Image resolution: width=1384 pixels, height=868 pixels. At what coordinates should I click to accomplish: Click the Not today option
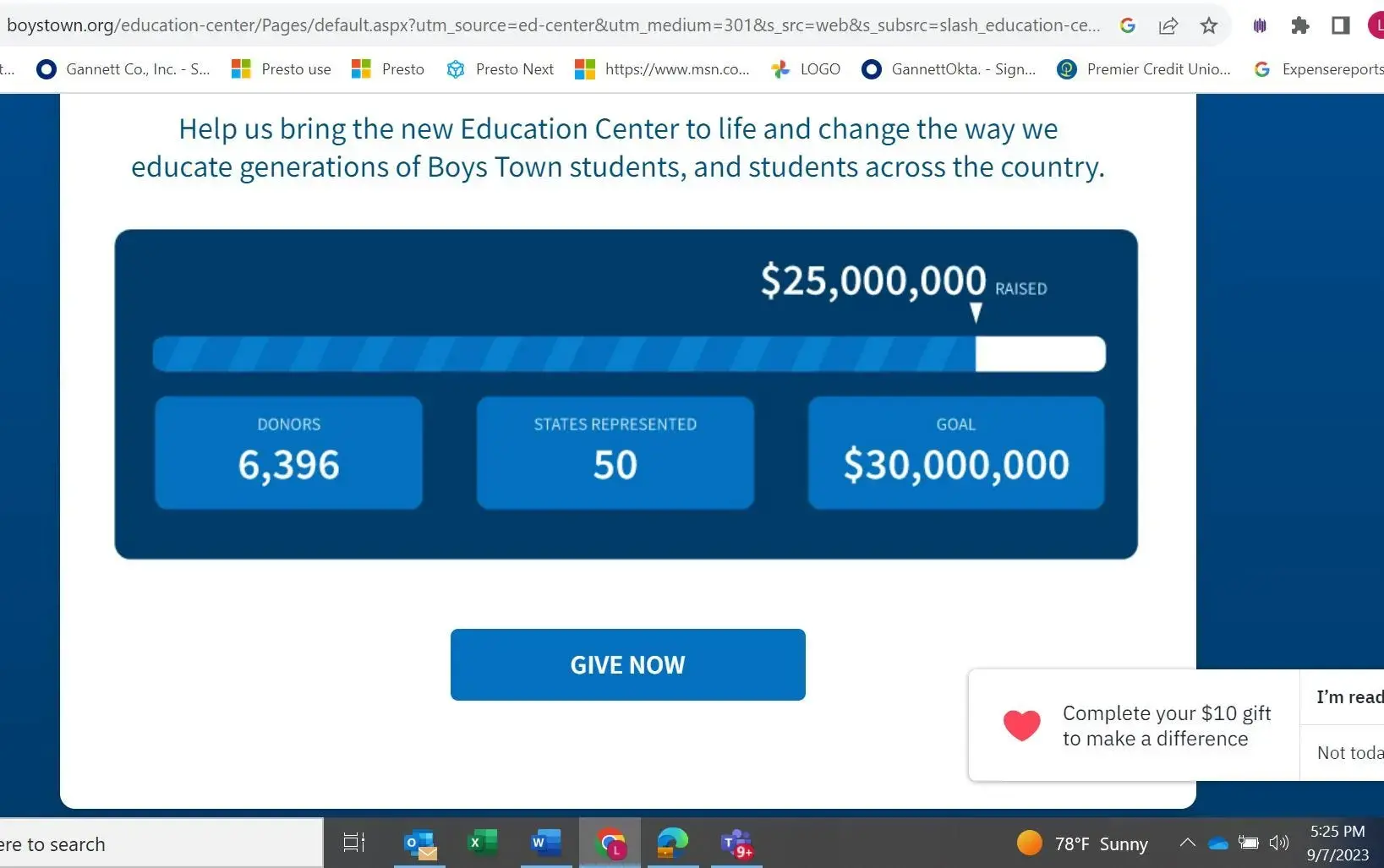[1348, 752]
